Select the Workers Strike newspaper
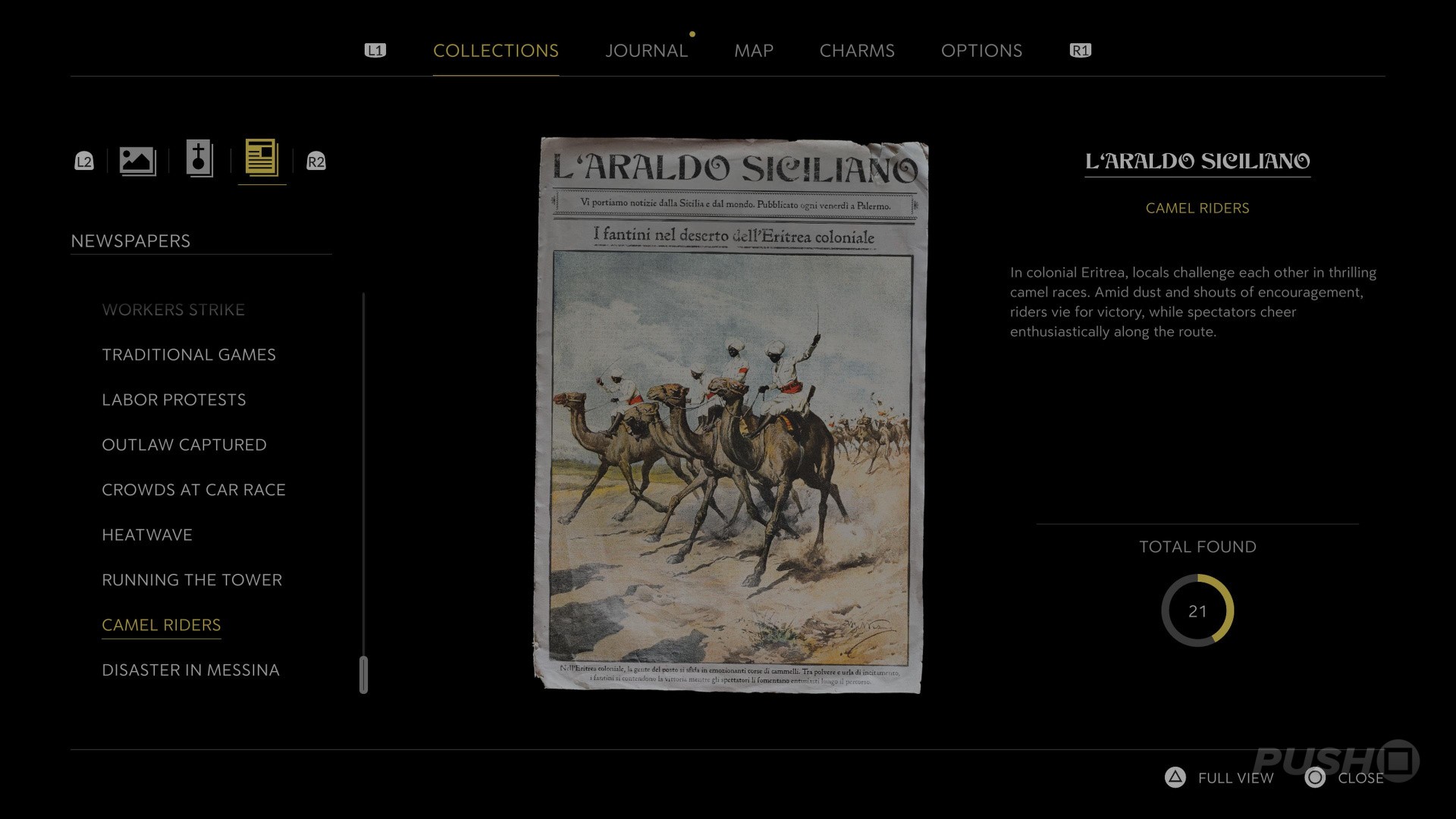Image resolution: width=1456 pixels, height=819 pixels. (x=174, y=309)
